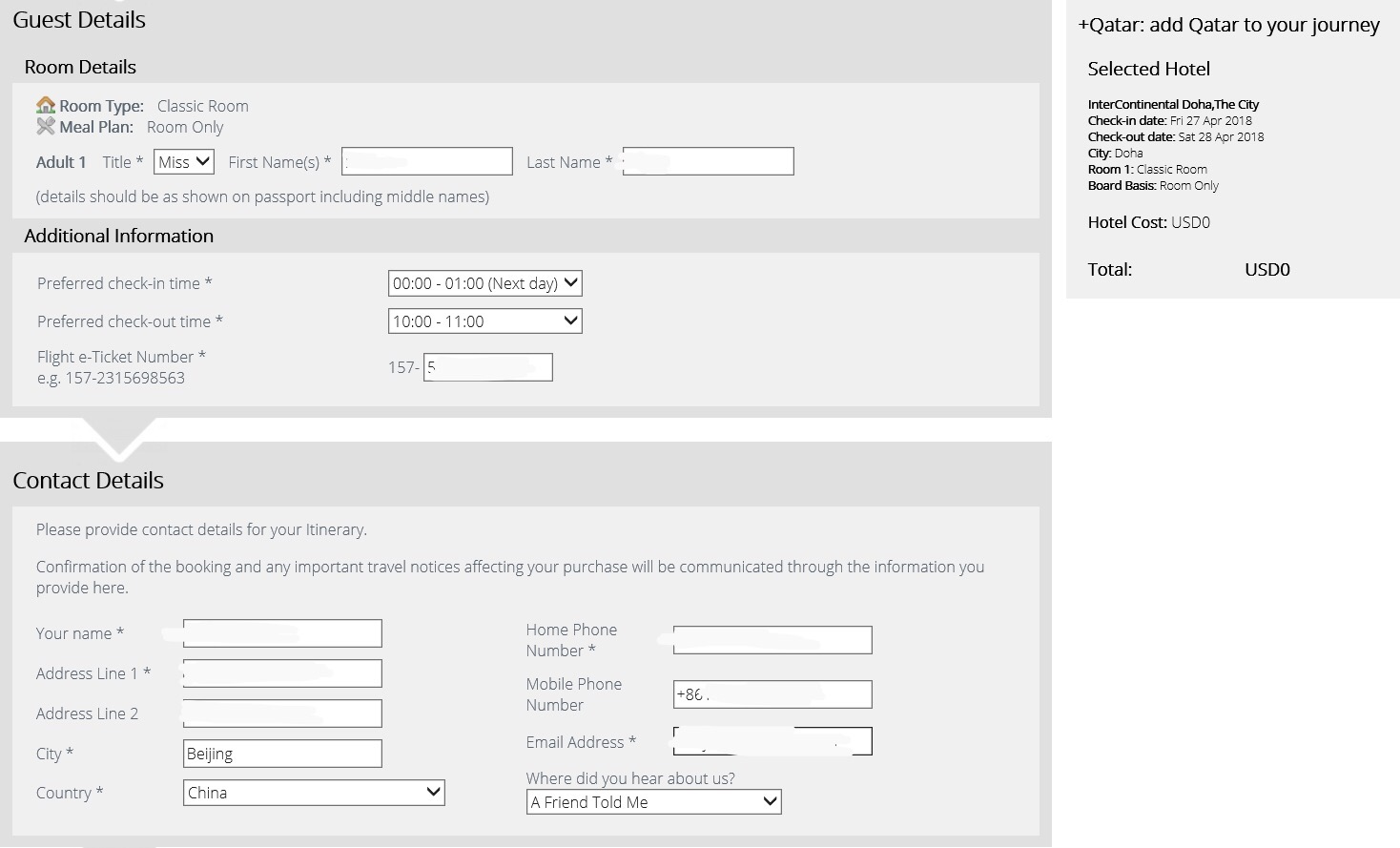Expand the Preferred check-in time dropdown
This screenshot has height=848, width=1400.
484,283
